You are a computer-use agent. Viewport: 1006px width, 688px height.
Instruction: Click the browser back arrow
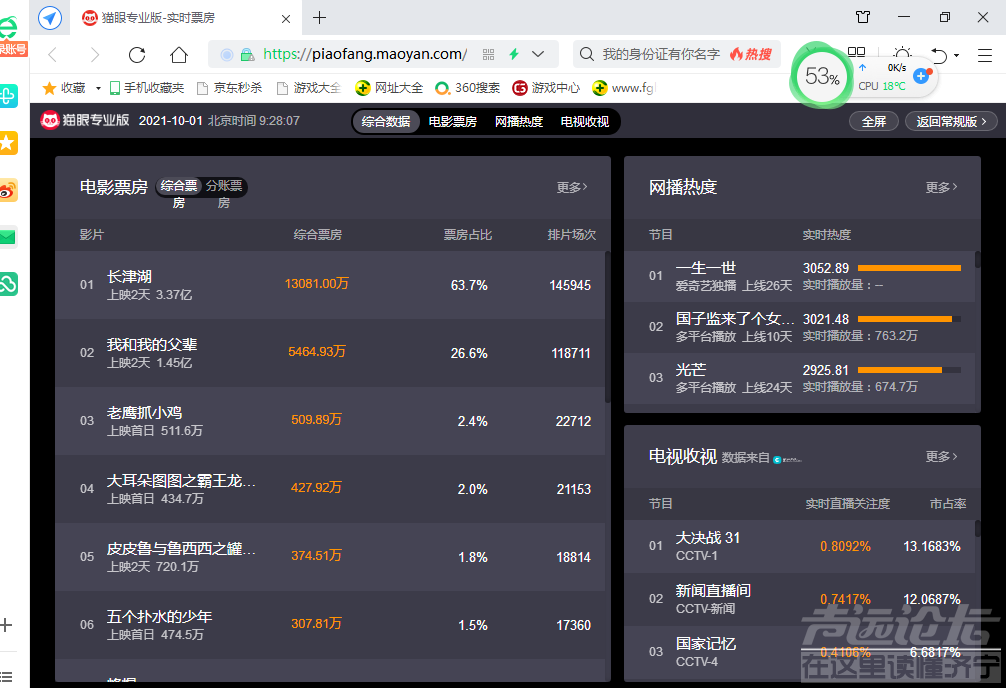[x=53, y=55]
